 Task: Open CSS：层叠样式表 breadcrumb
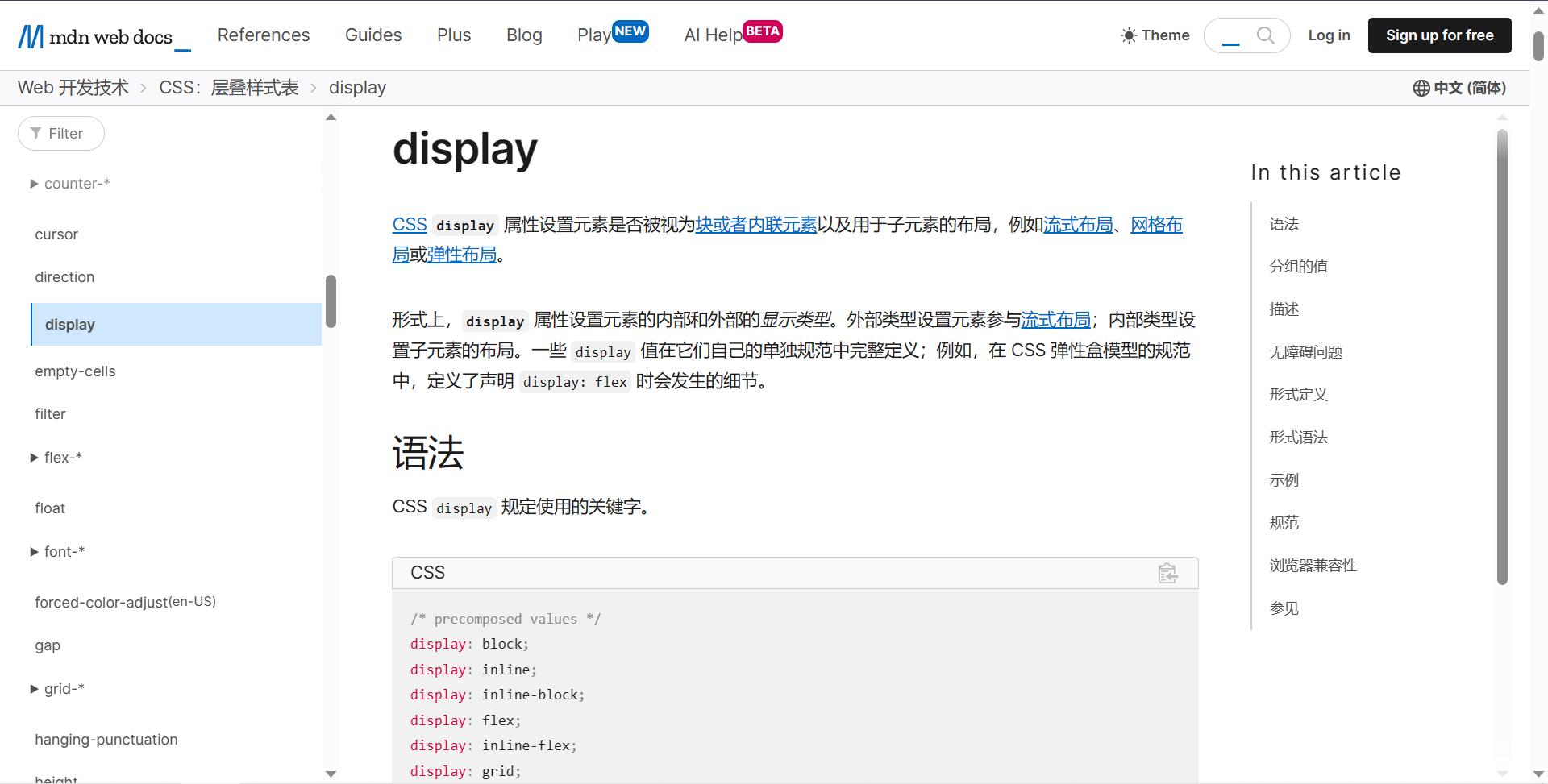coord(228,87)
